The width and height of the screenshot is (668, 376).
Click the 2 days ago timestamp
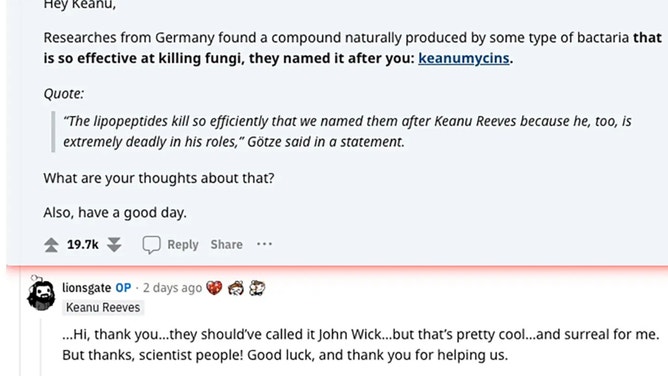click(x=172, y=288)
